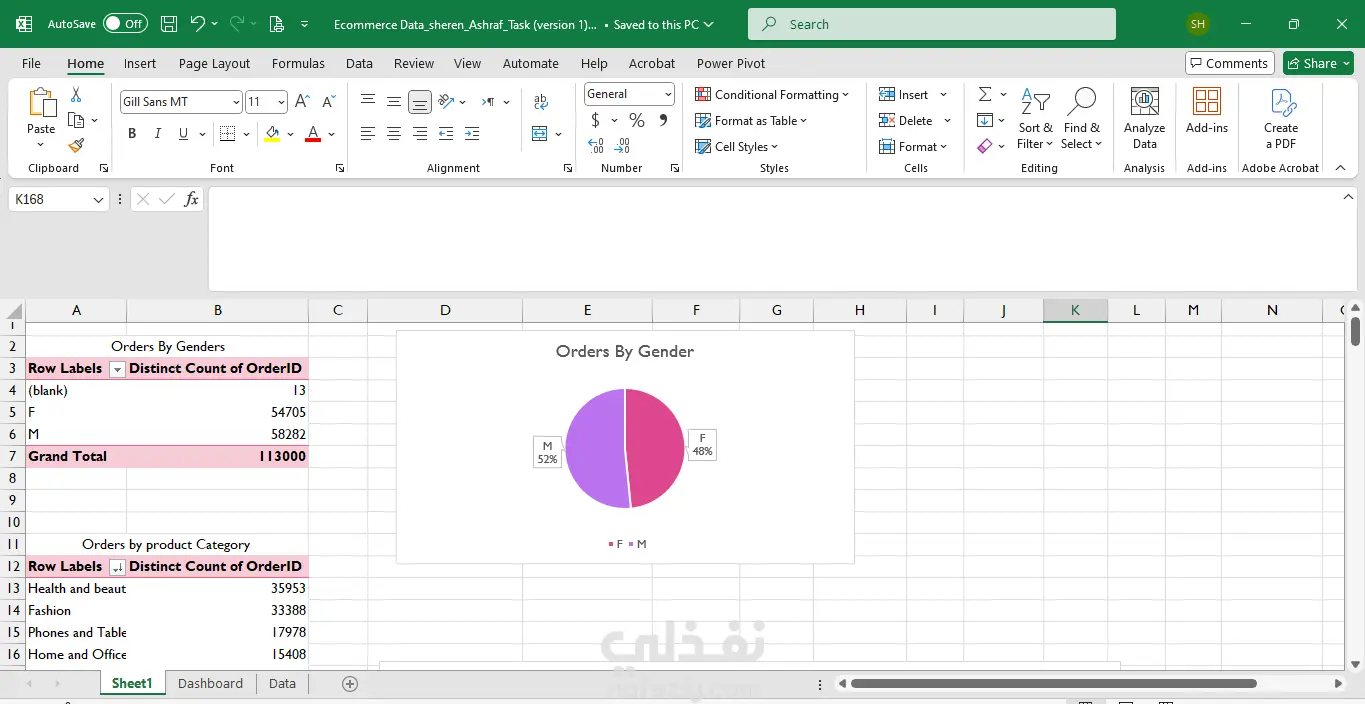This screenshot has height=704, width=1365.
Task: Click the Share button
Action: click(1318, 63)
